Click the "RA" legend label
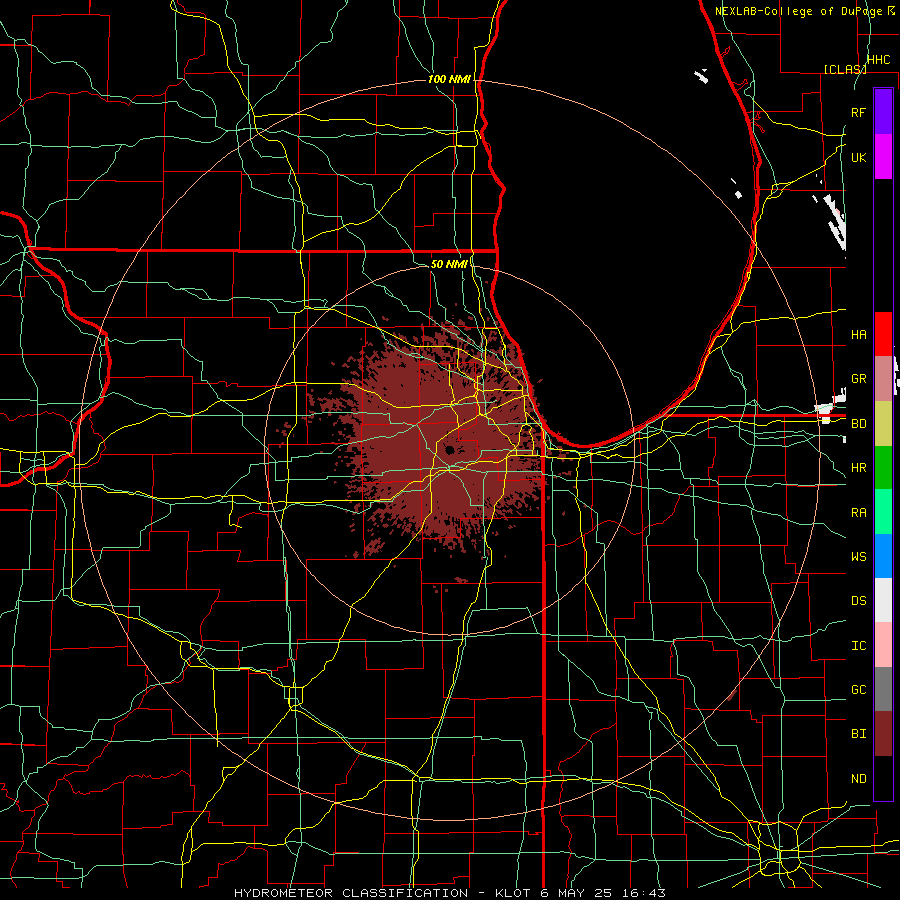Screen dimensions: 900x900 [x=858, y=513]
